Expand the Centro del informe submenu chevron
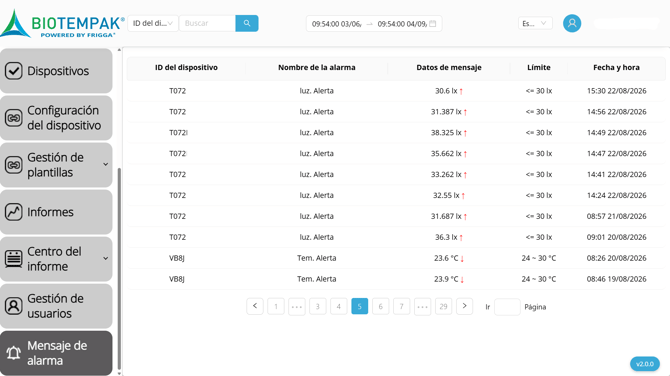The width and height of the screenshot is (670, 376). (x=106, y=258)
